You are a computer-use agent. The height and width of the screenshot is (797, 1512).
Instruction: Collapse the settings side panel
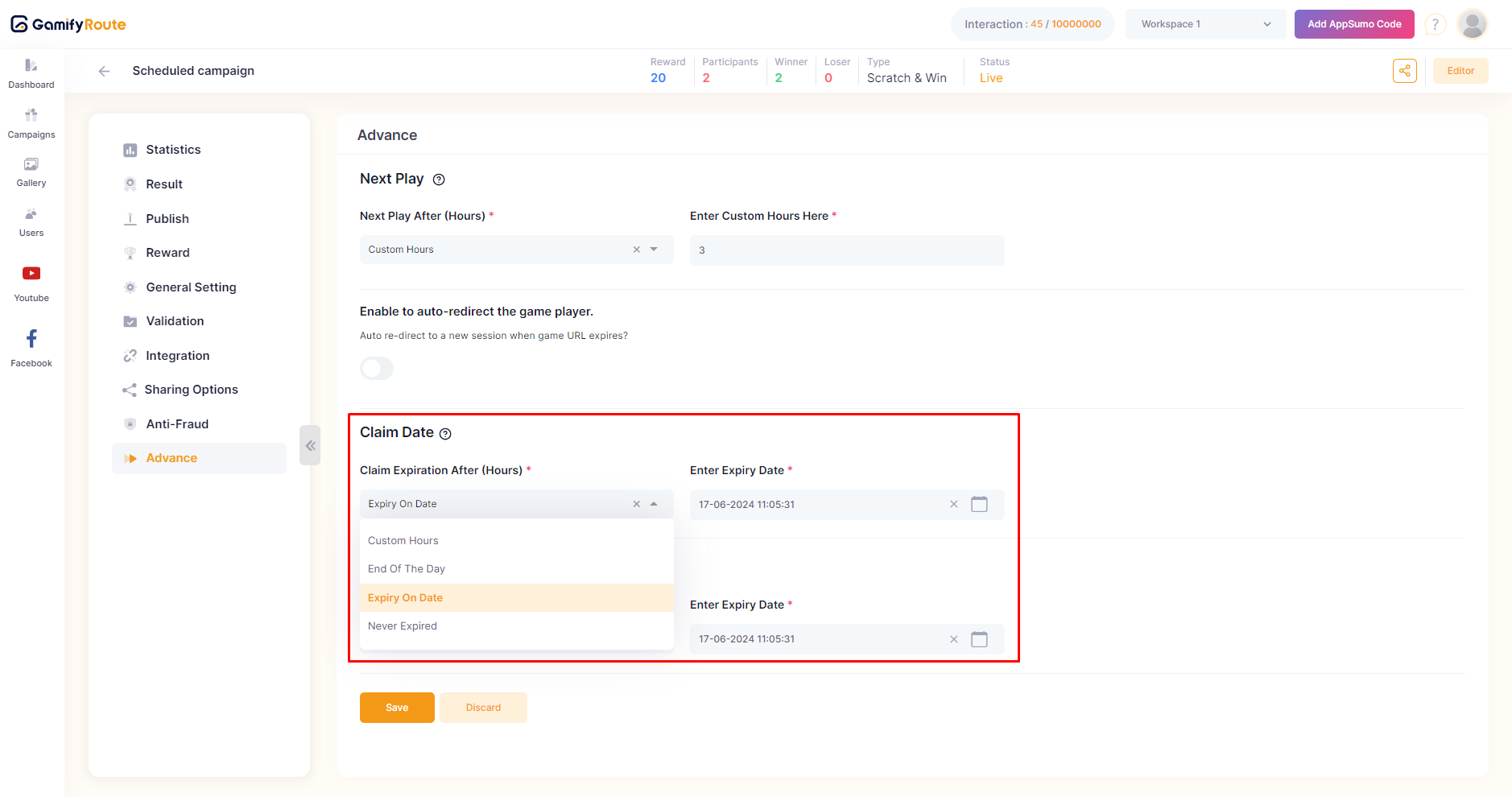click(x=310, y=445)
